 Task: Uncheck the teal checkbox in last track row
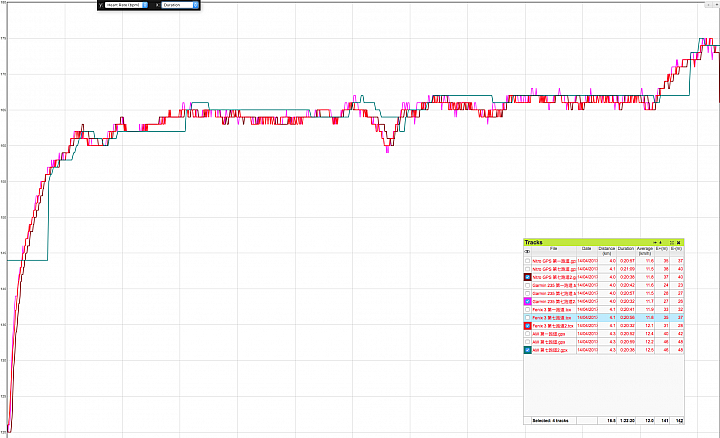pyautogui.click(x=528, y=350)
